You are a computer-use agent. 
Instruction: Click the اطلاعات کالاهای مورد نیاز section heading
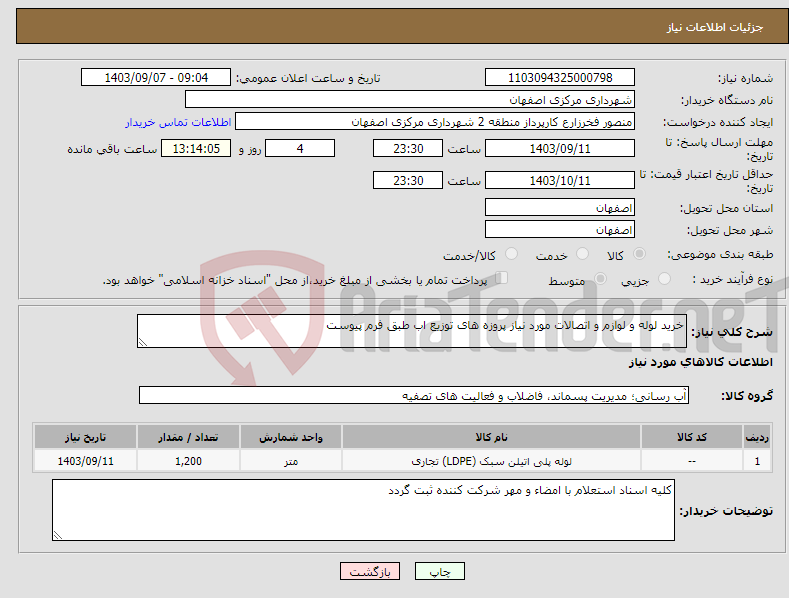[x=700, y=362]
